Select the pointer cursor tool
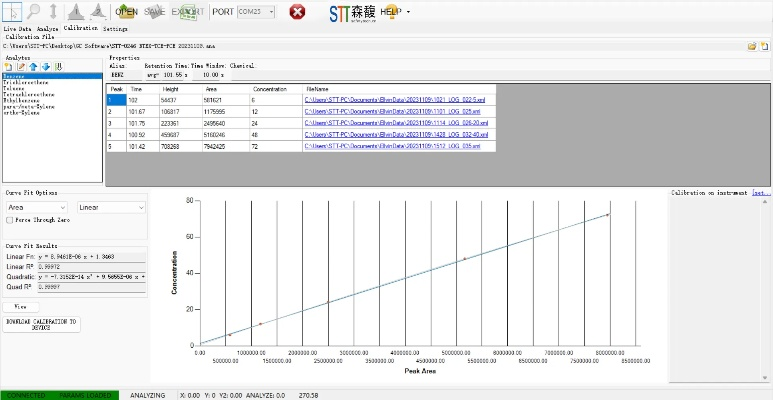The height and width of the screenshot is (400, 773). 12,11
